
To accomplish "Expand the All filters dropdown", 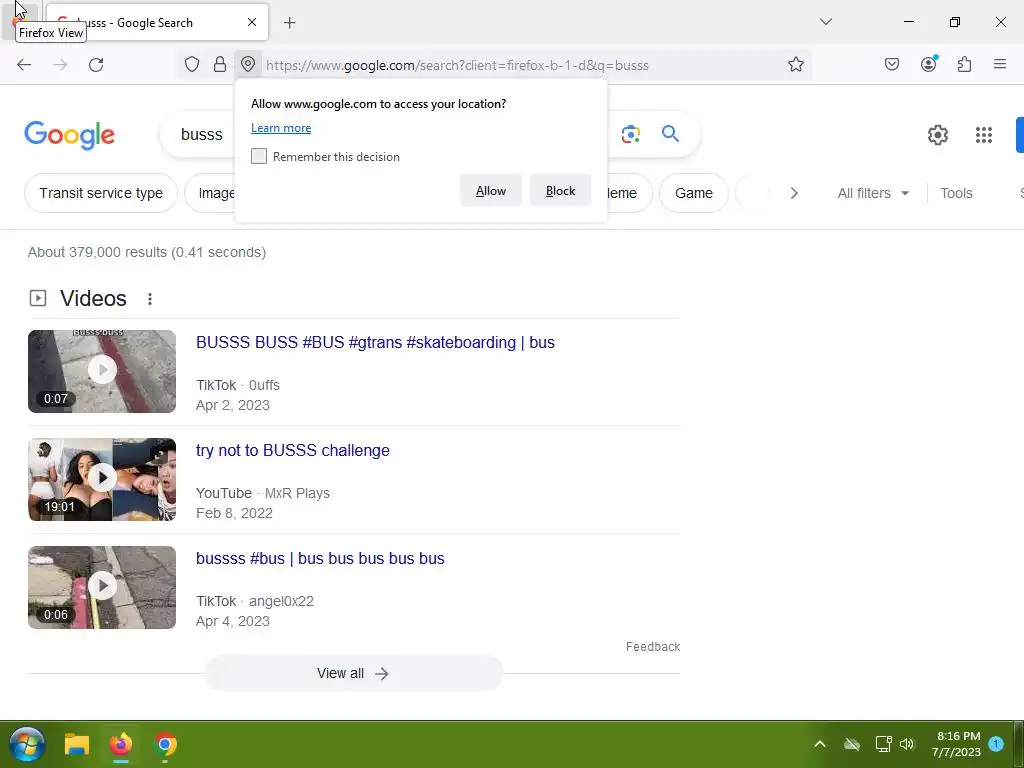I will click(x=873, y=193).
